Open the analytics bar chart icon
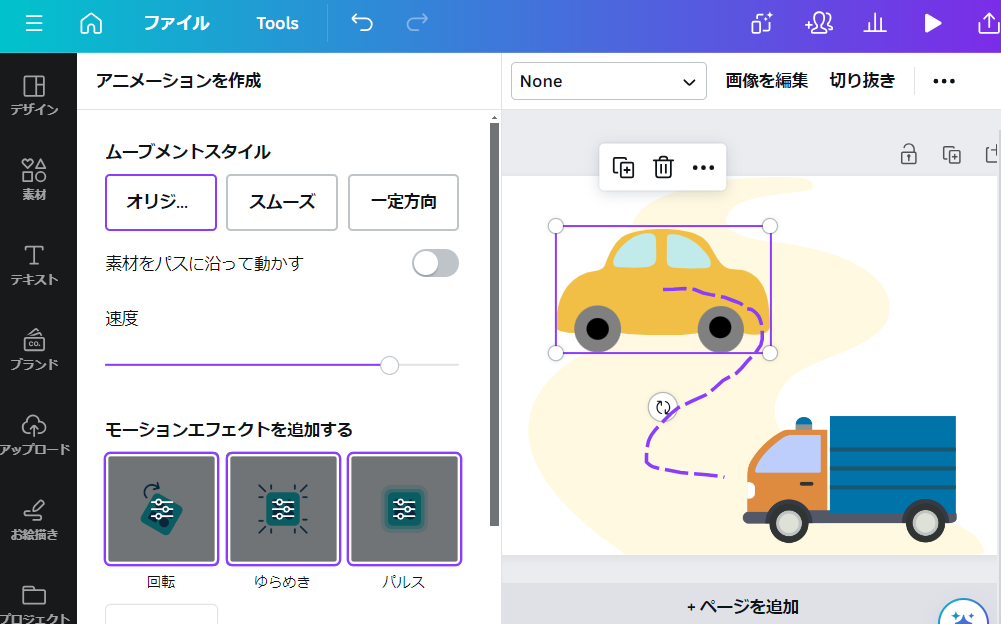Screen dimensions: 1001x624 click(x=875, y=23)
